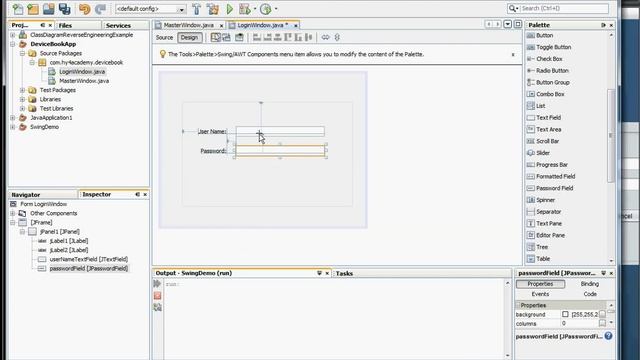Viewport: 640px width, 360px height.
Task: Collapse the jPanel1 node in the Inspector
Action: click(x=22, y=232)
